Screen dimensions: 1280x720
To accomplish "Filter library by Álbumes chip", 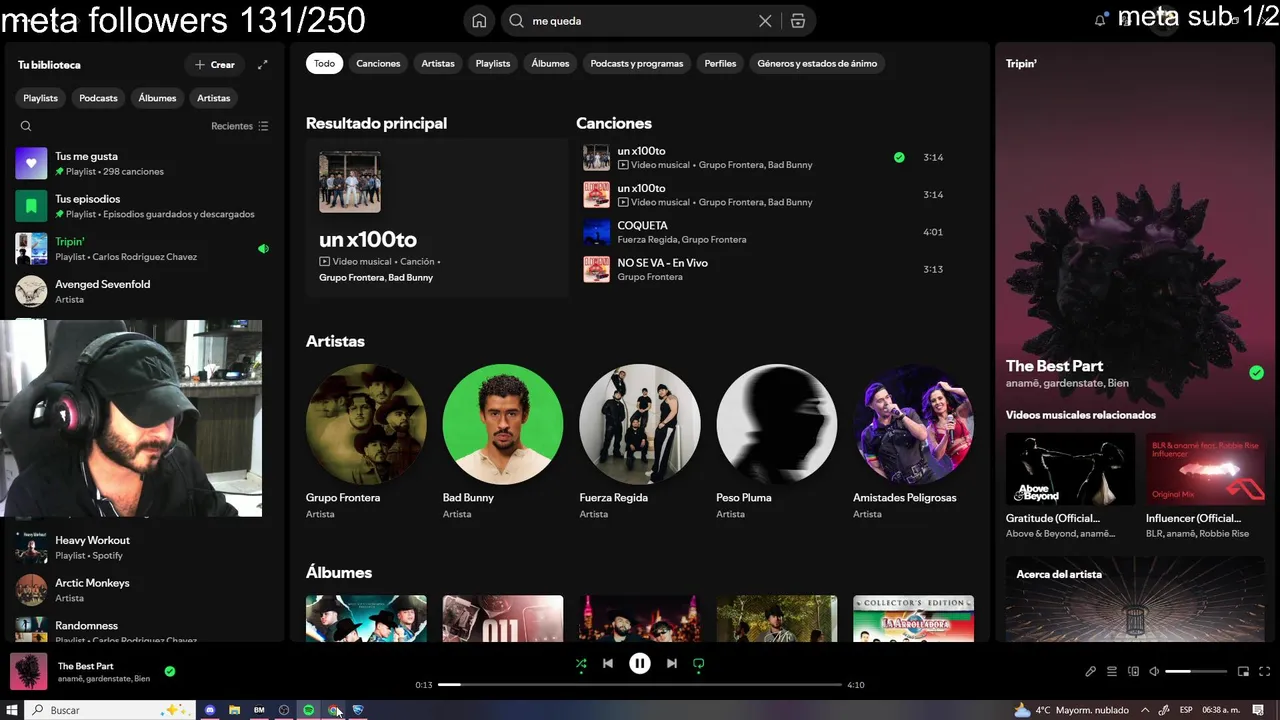I will (x=157, y=98).
